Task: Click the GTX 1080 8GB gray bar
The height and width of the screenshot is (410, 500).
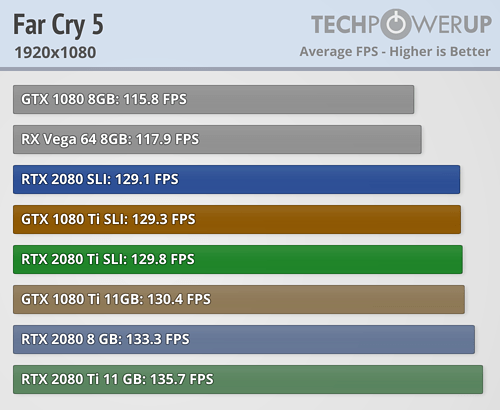Action: pos(214,99)
